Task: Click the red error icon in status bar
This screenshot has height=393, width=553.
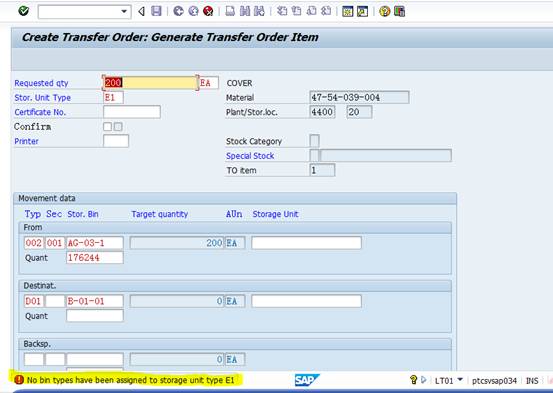Action: (19, 380)
